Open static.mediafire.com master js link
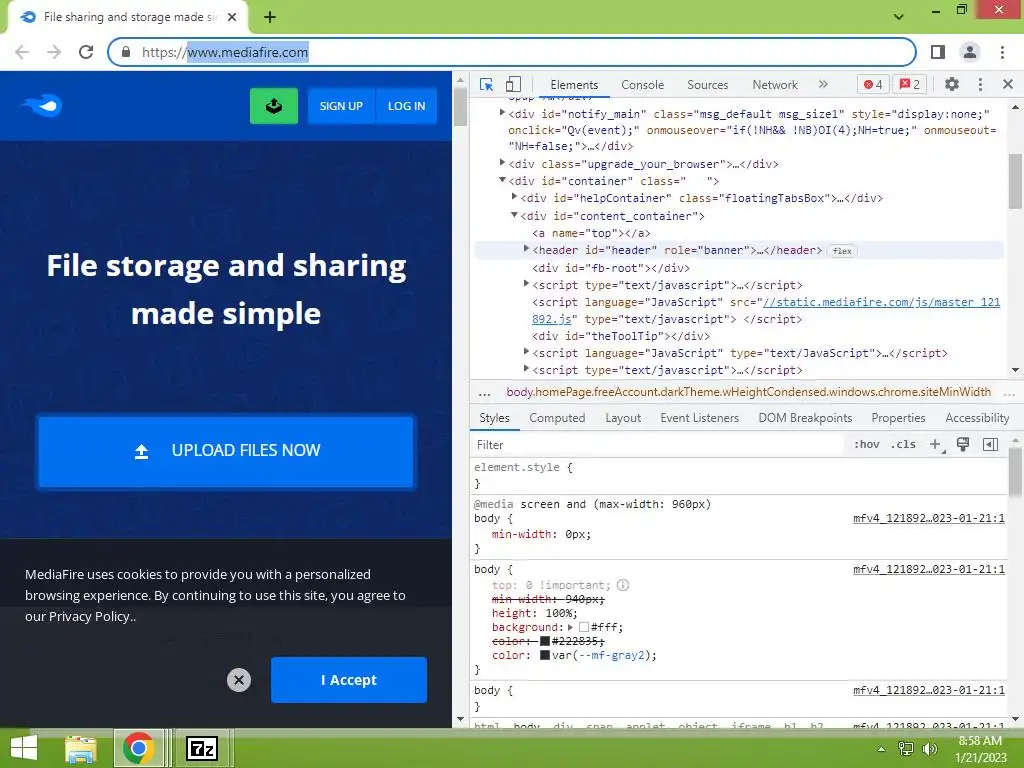The height and width of the screenshot is (768, 1024). 881,302
